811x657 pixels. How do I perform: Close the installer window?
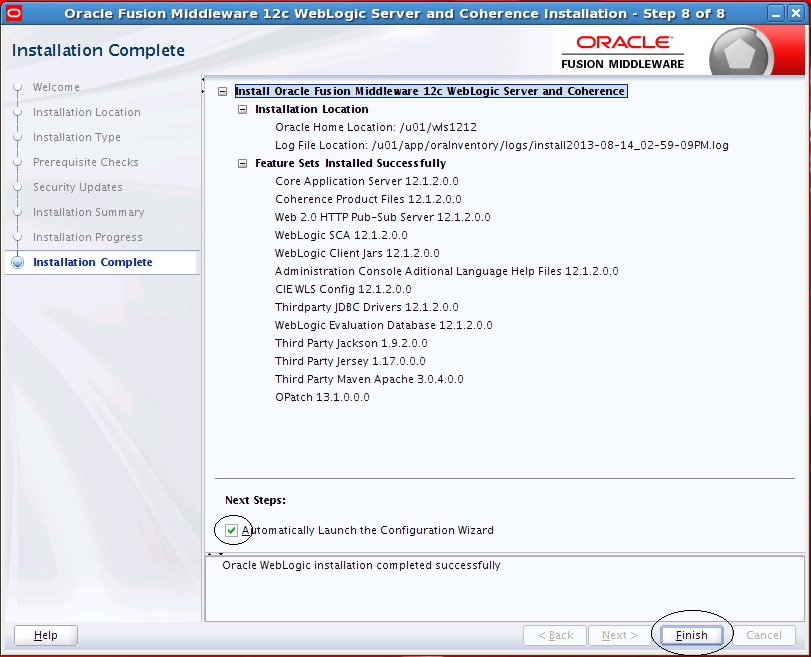tap(795, 13)
